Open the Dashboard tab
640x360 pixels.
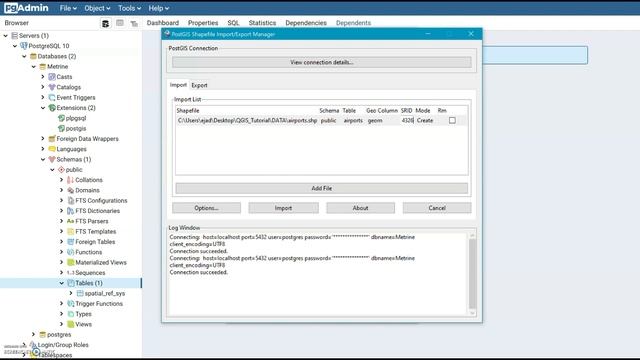[x=163, y=23]
